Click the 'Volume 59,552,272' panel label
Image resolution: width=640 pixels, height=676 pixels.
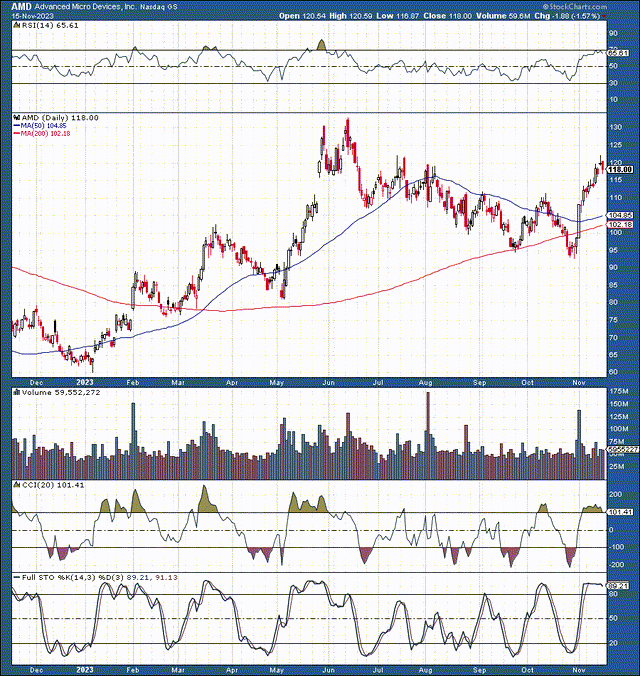[x=61, y=392]
